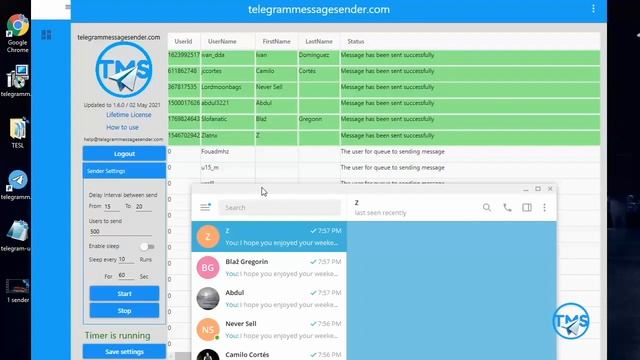
Task: Toggle the Enable sleep switch
Action: pos(147,247)
